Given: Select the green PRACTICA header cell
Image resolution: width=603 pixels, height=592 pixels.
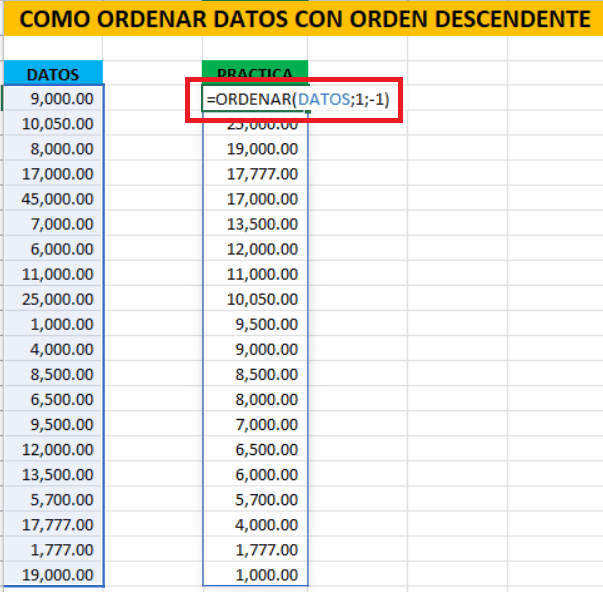Looking at the screenshot, I should coord(255,74).
